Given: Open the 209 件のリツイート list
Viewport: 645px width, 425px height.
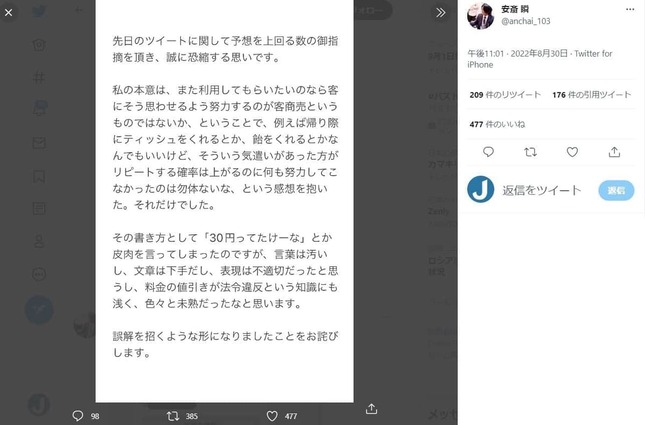Looking at the screenshot, I should pos(505,95).
